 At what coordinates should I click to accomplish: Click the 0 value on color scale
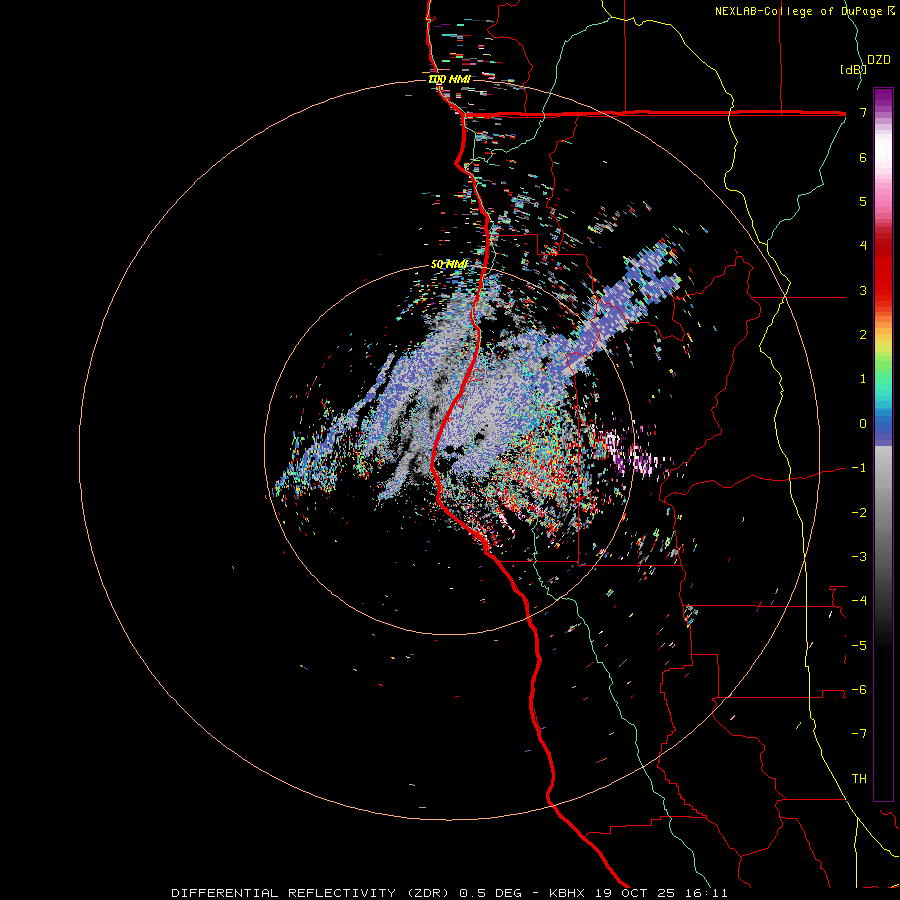pyautogui.click(x=863, y=424)
